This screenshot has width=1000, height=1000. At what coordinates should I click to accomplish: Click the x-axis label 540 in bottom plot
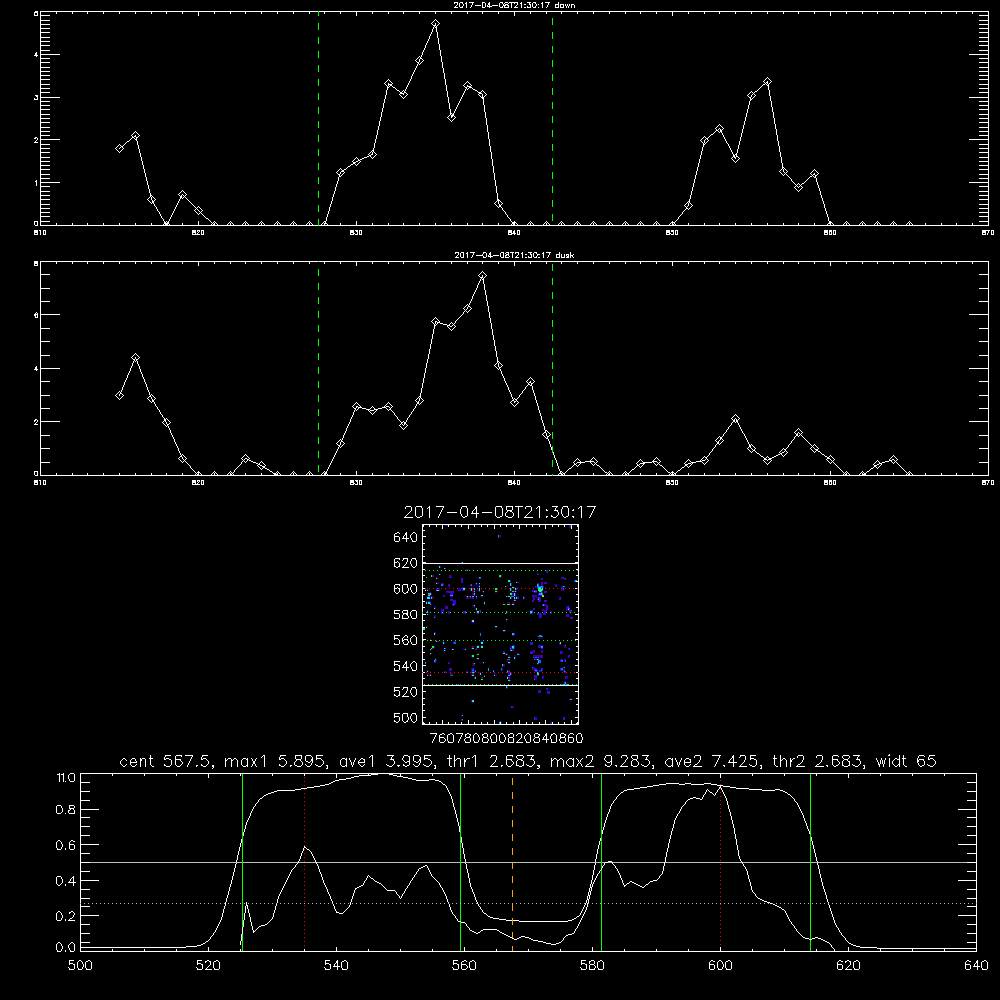click(336, 966)
